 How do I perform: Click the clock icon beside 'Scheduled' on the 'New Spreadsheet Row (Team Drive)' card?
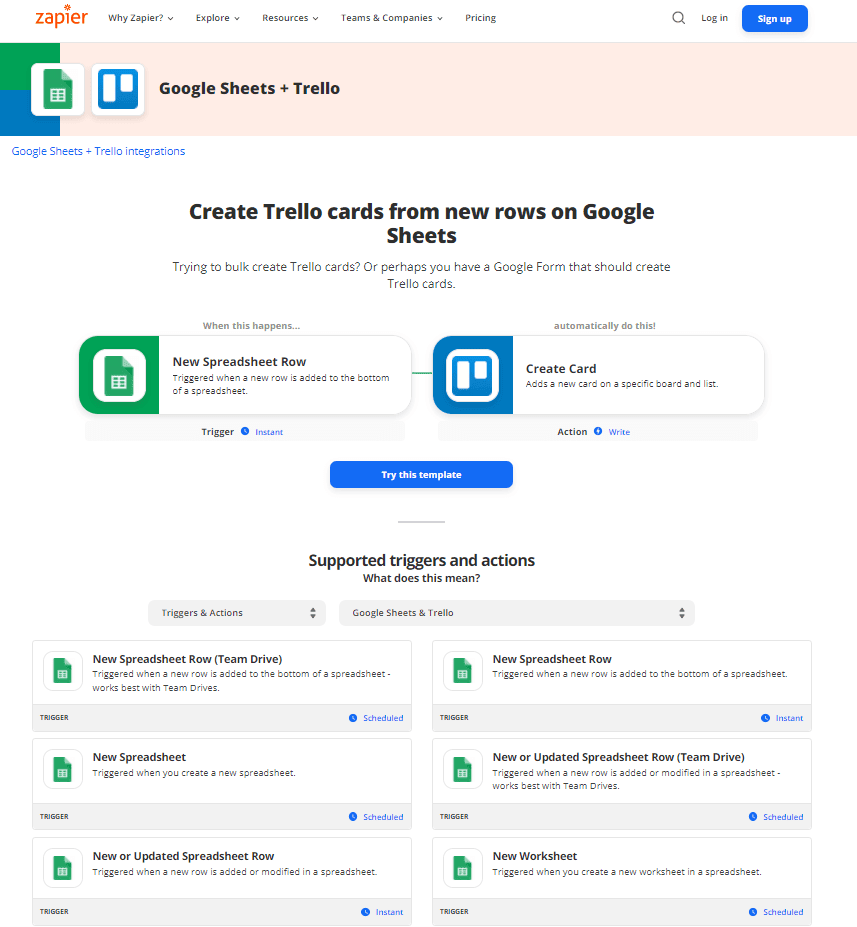coord(353,718)
